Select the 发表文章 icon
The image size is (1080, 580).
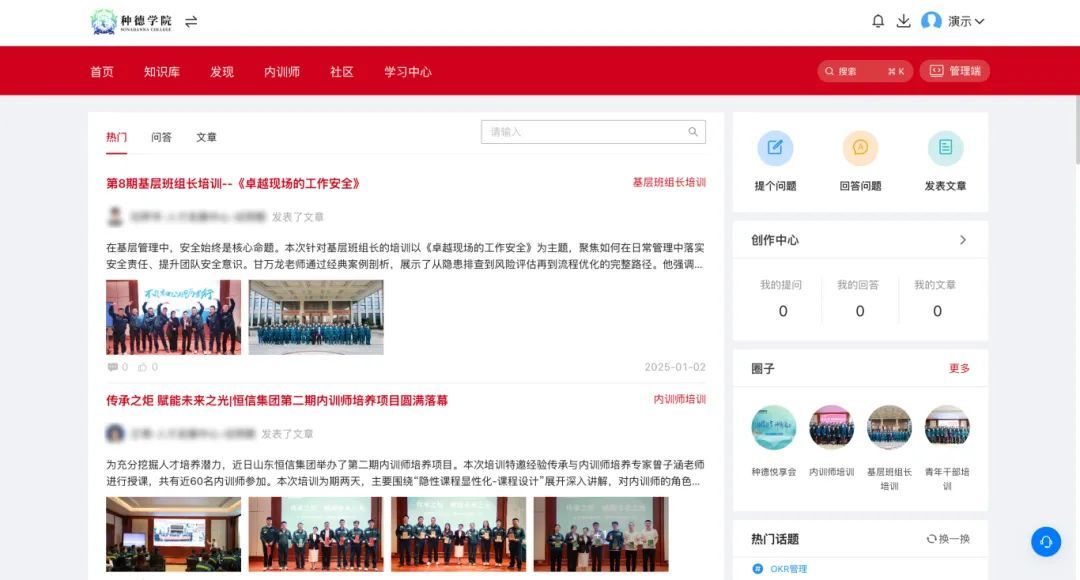click(x=945, y=149)
